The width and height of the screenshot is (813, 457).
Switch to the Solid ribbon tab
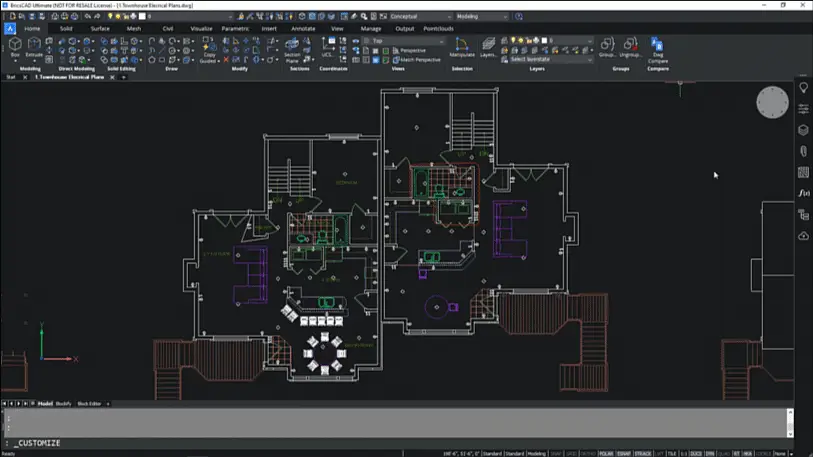[66, 29]
